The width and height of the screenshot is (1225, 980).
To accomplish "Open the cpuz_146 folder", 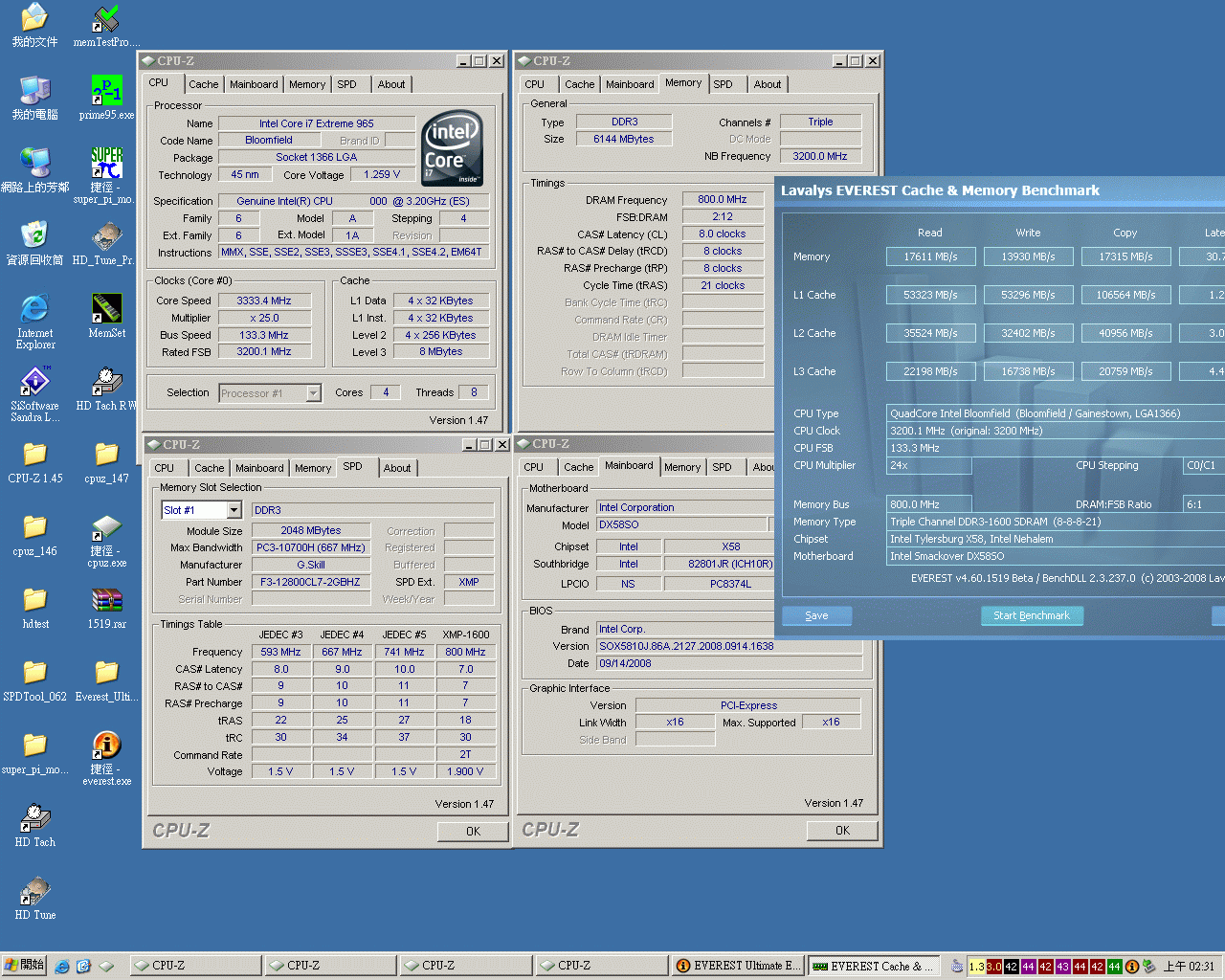I will (x=34, y=534).
